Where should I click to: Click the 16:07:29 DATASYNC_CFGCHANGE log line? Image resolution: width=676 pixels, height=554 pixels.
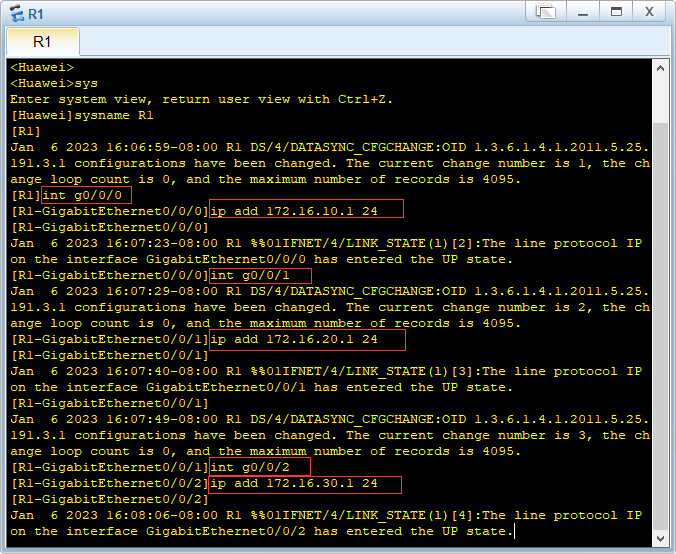(329, 291)
